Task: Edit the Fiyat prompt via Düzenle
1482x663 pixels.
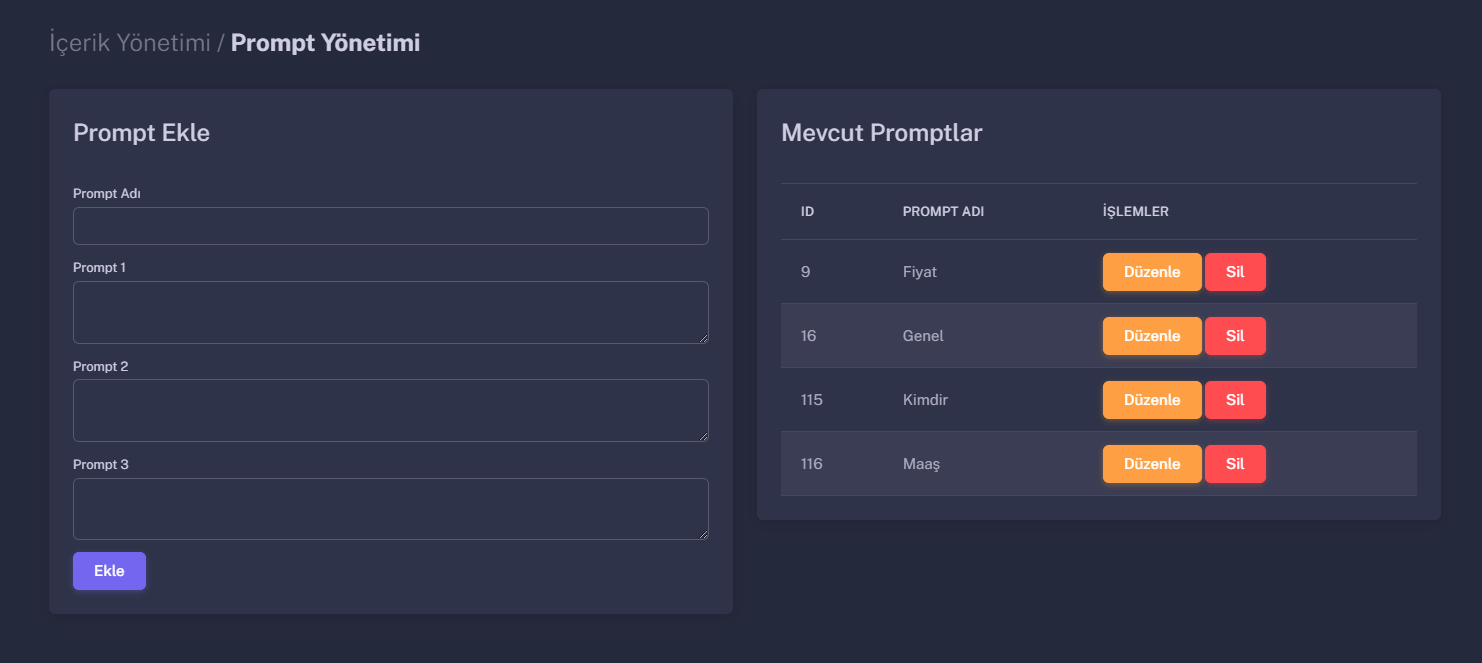Action: click(x=1152, y=272)
